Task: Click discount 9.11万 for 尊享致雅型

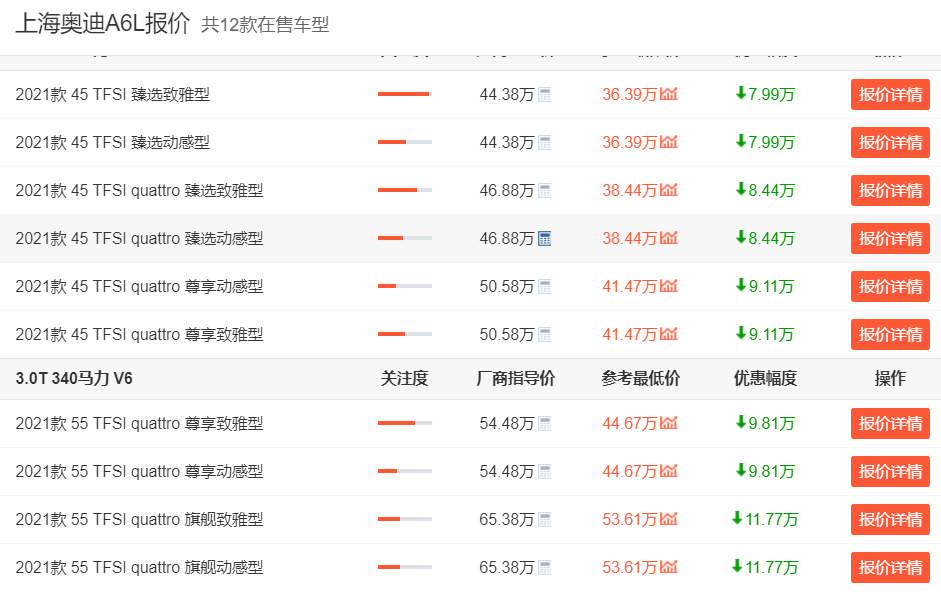Action: point(765,335)
